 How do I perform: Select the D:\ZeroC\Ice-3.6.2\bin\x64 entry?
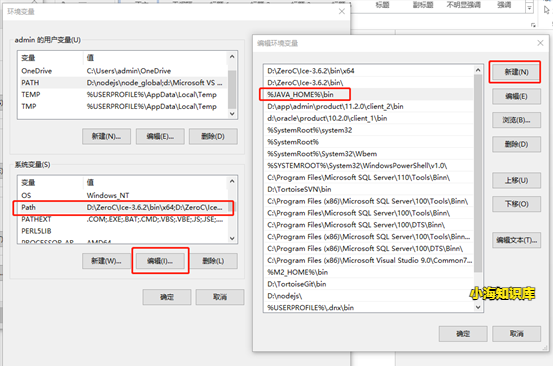(368, 71)
